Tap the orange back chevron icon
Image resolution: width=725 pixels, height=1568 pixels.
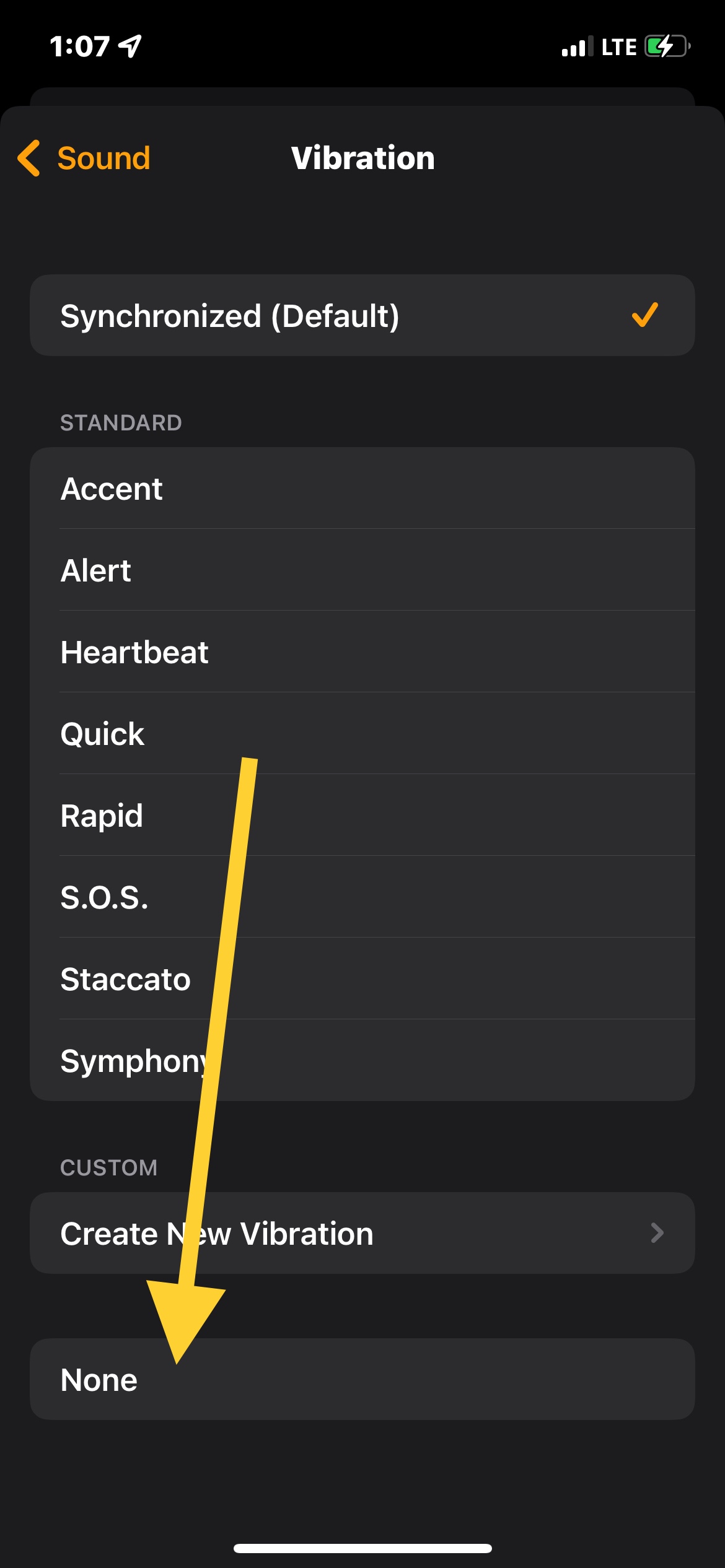point(29,158)
